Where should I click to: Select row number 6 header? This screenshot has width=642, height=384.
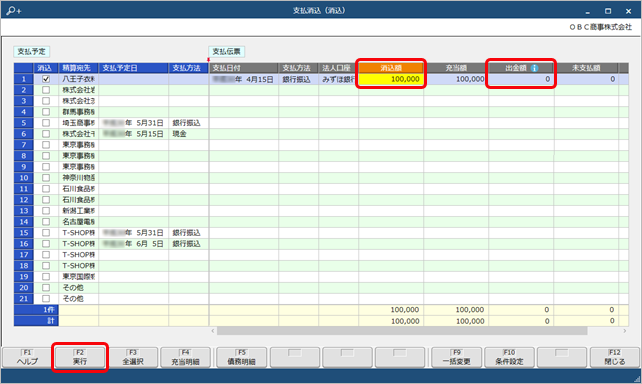pos(24,134)
